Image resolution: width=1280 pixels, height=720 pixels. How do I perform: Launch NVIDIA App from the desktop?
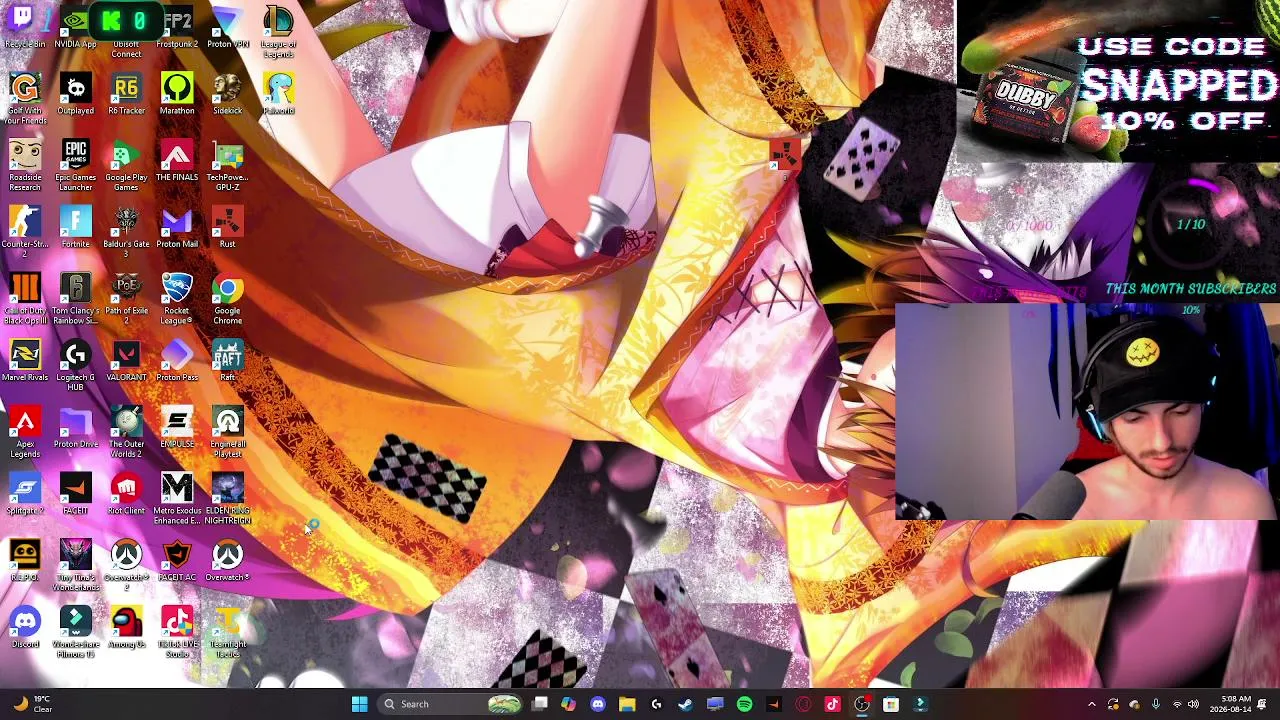(x=75, y=27)
